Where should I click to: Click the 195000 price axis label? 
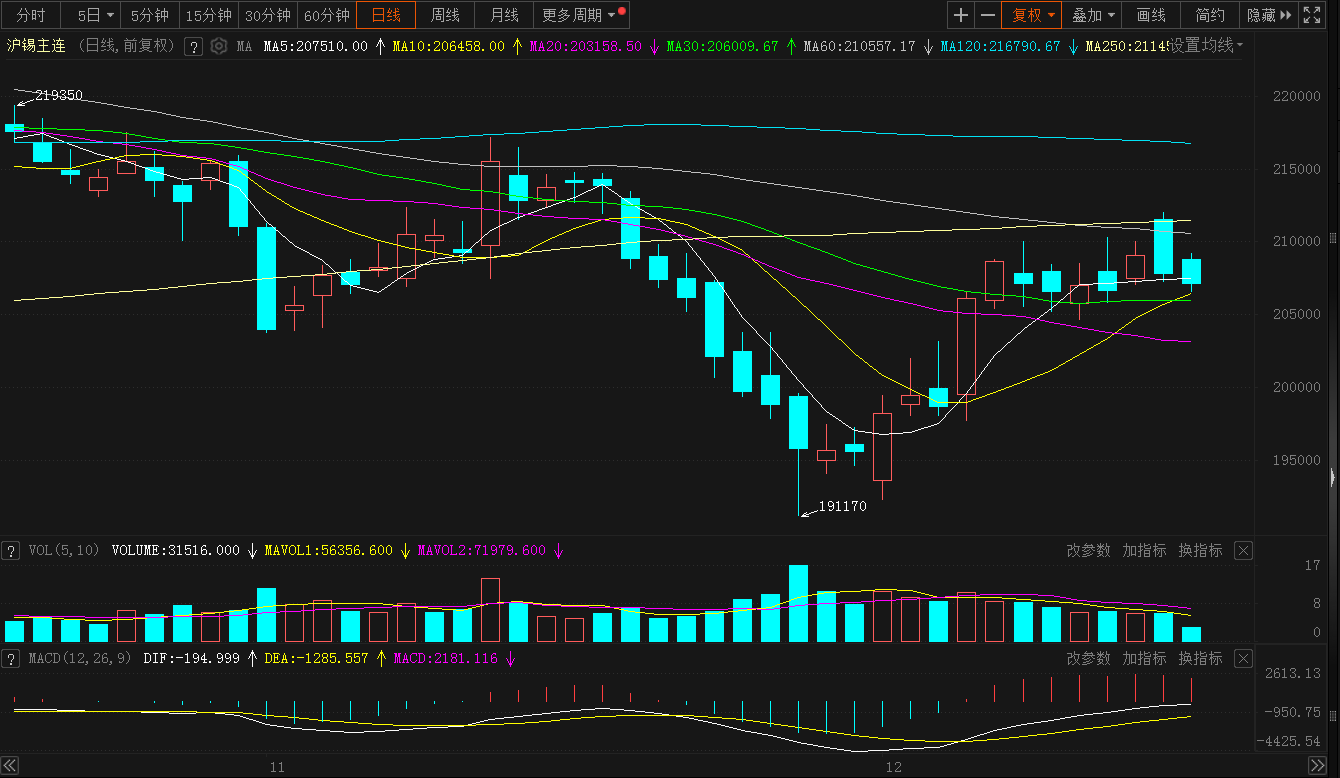(1296, 460)
